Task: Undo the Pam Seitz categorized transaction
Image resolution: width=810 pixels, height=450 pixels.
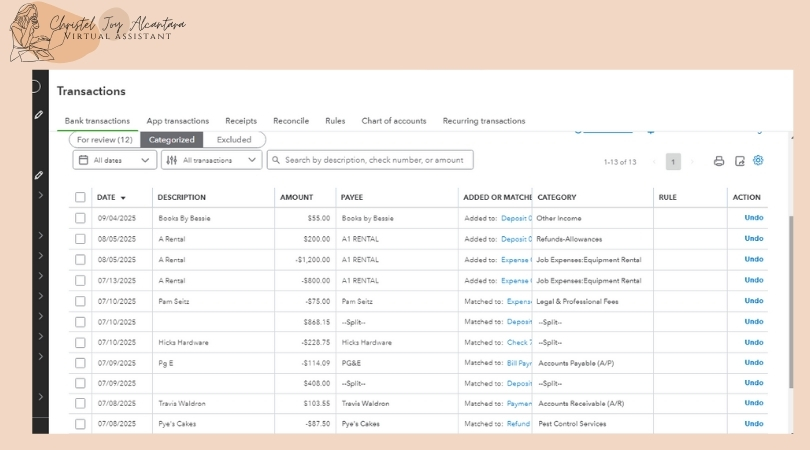Action: tap(753, 301)
